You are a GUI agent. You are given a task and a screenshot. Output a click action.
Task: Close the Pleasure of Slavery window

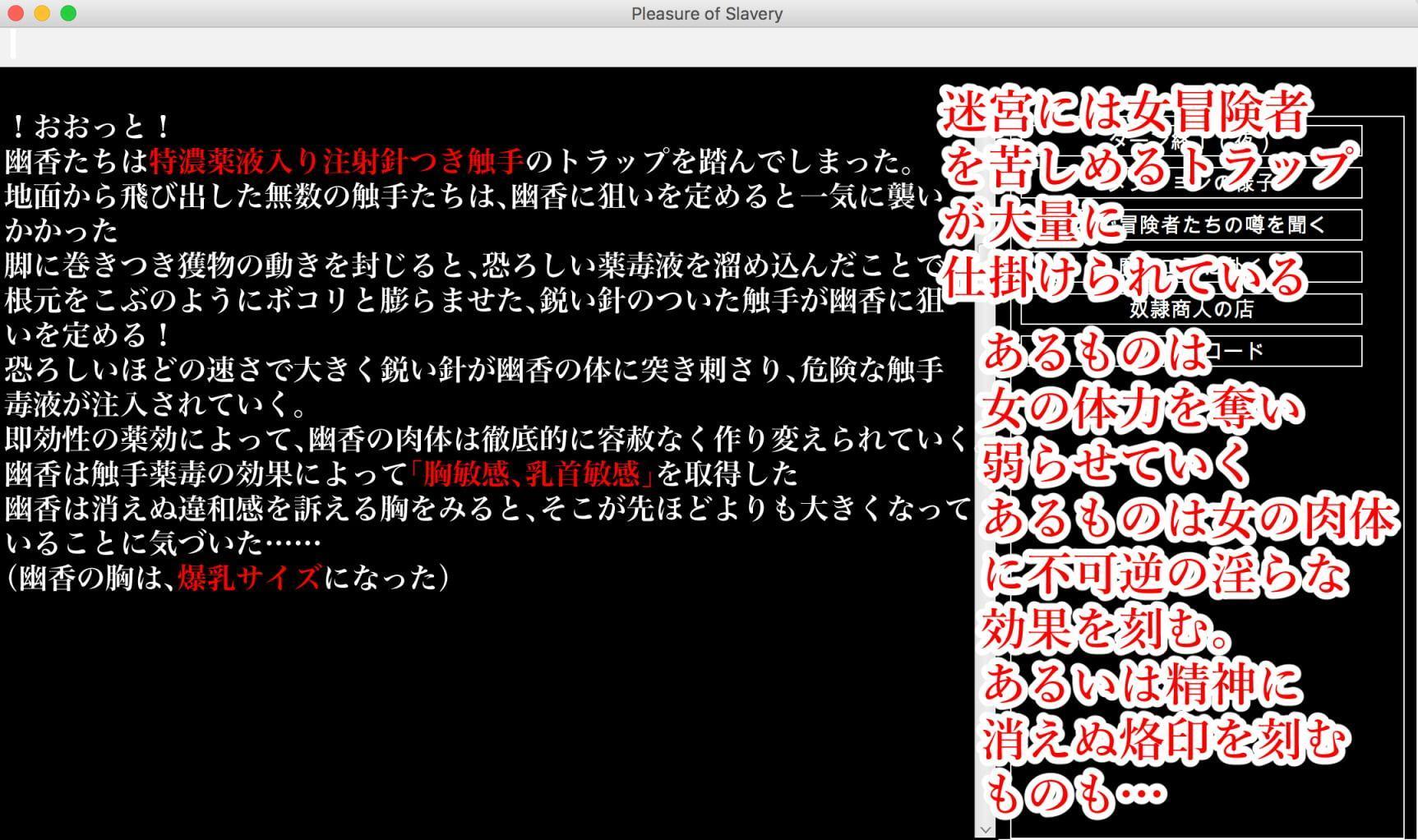(x=15, y=13)
